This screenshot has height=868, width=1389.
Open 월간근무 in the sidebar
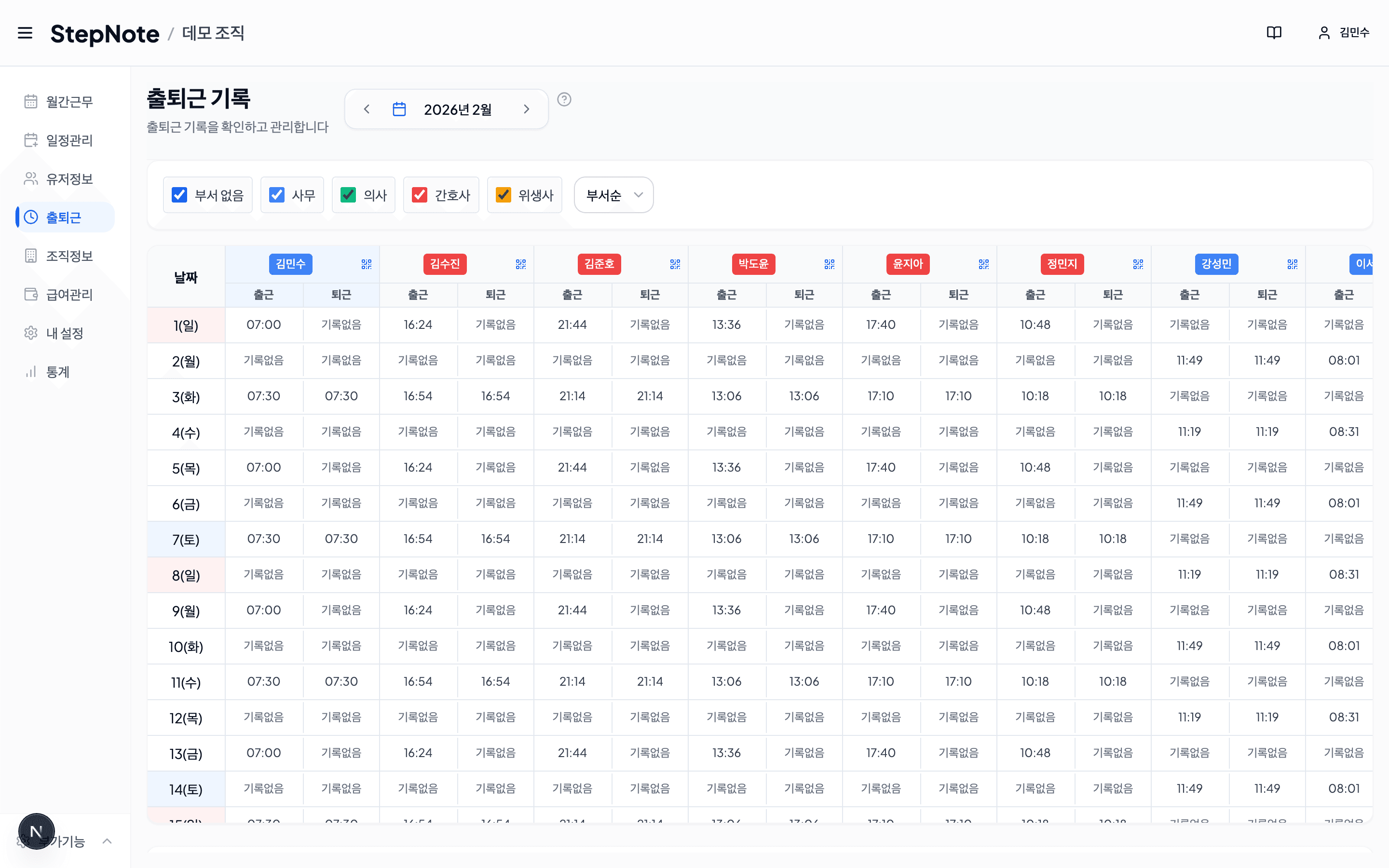tap(68, 102)
